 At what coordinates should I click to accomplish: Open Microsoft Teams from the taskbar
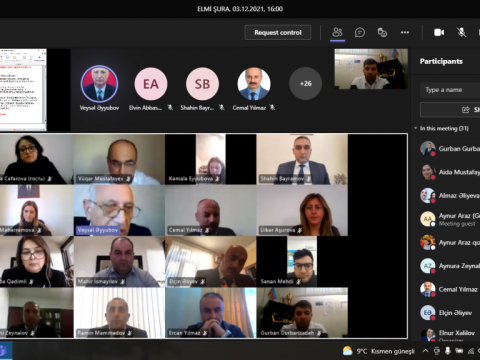(5, 351)
